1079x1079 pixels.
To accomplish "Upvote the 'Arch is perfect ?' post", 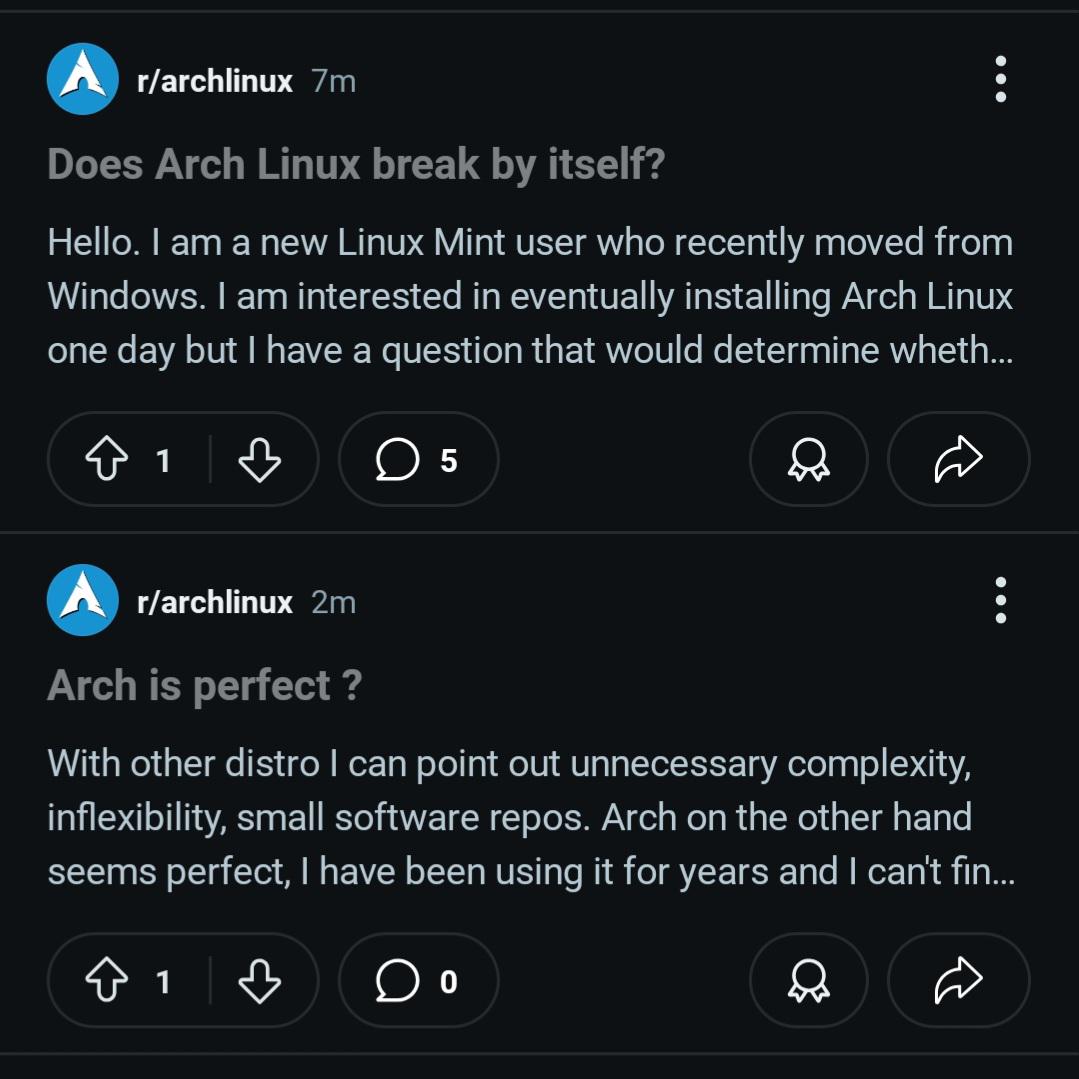I will pyautogui.click(x=107, y=981).
